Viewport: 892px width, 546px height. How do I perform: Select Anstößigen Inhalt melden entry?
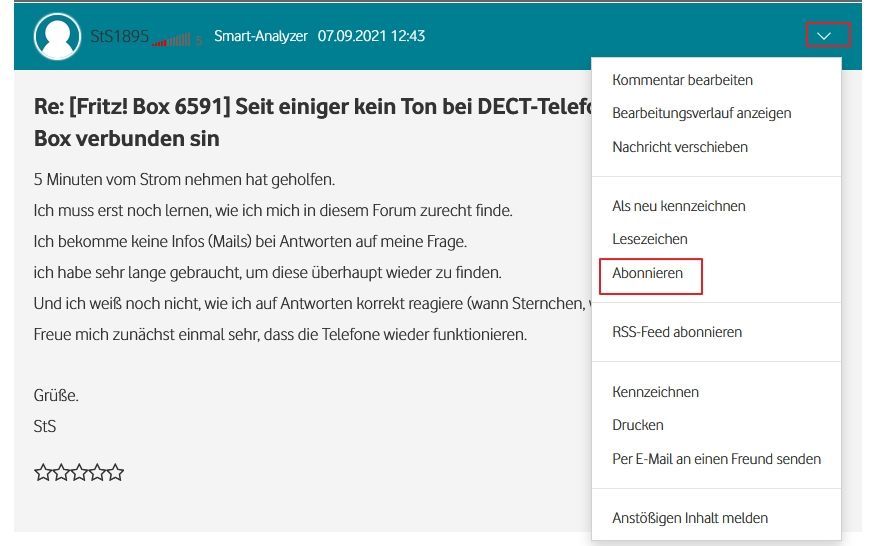point(690,518)
